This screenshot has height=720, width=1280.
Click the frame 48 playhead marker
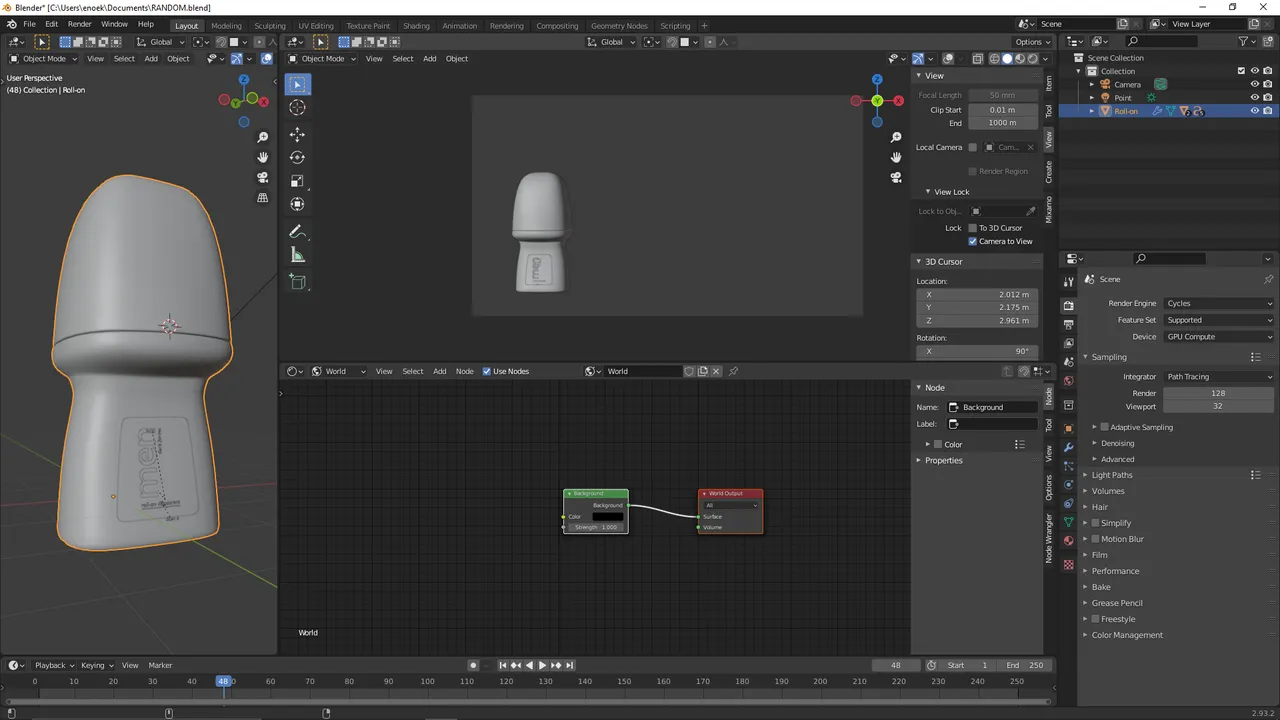tap(223, 681)
